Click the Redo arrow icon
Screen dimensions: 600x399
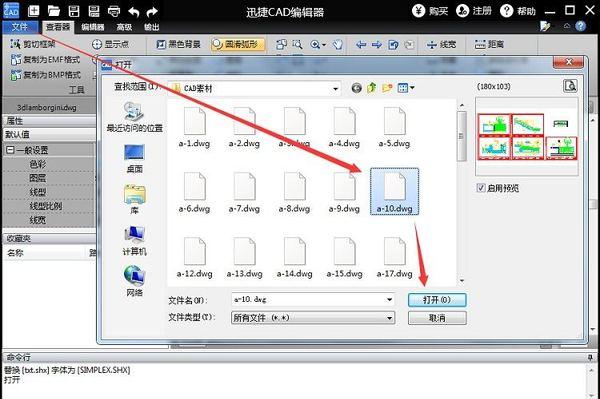[152, 11]
